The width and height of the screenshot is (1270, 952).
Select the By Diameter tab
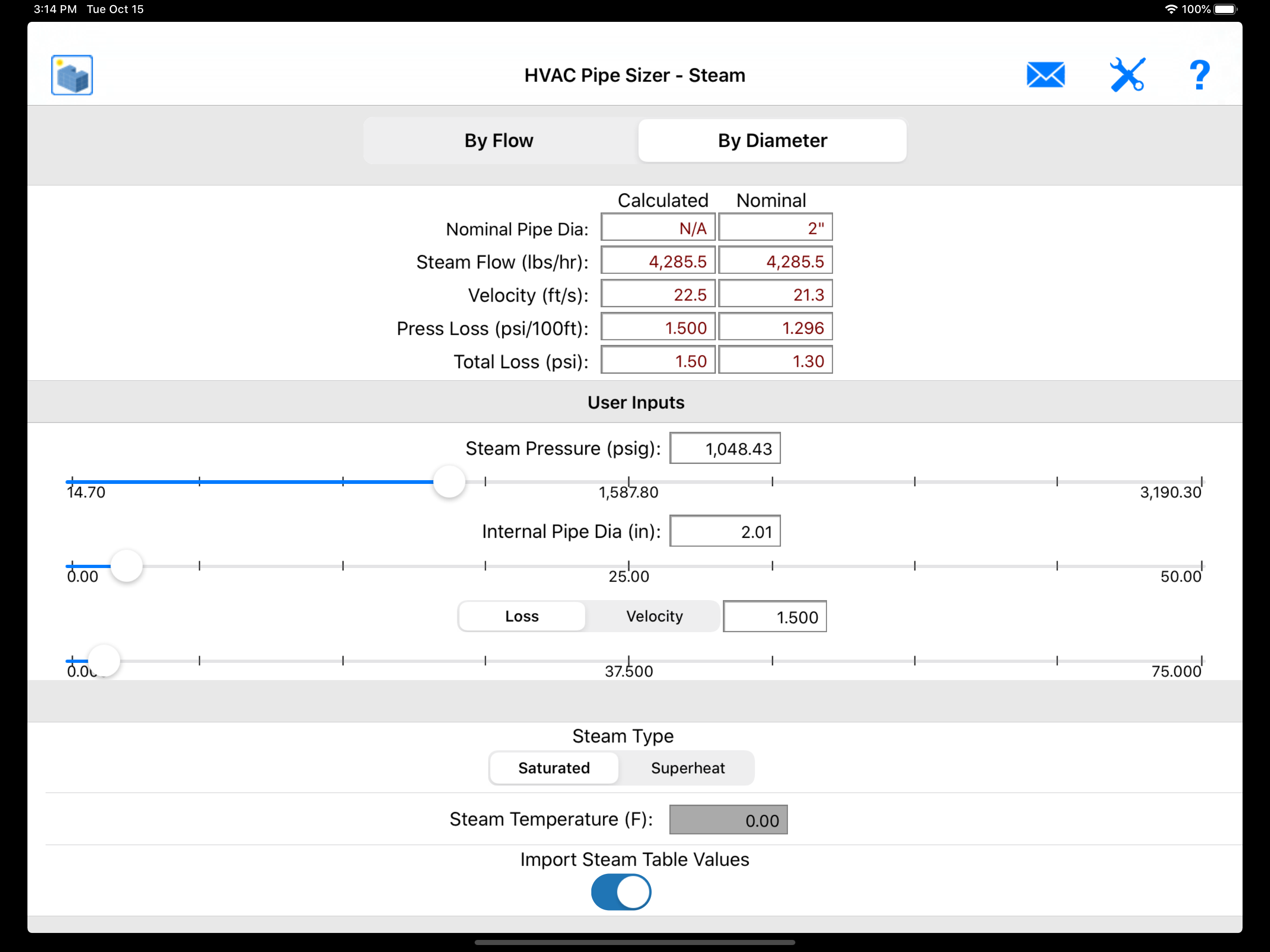[772, 141]
